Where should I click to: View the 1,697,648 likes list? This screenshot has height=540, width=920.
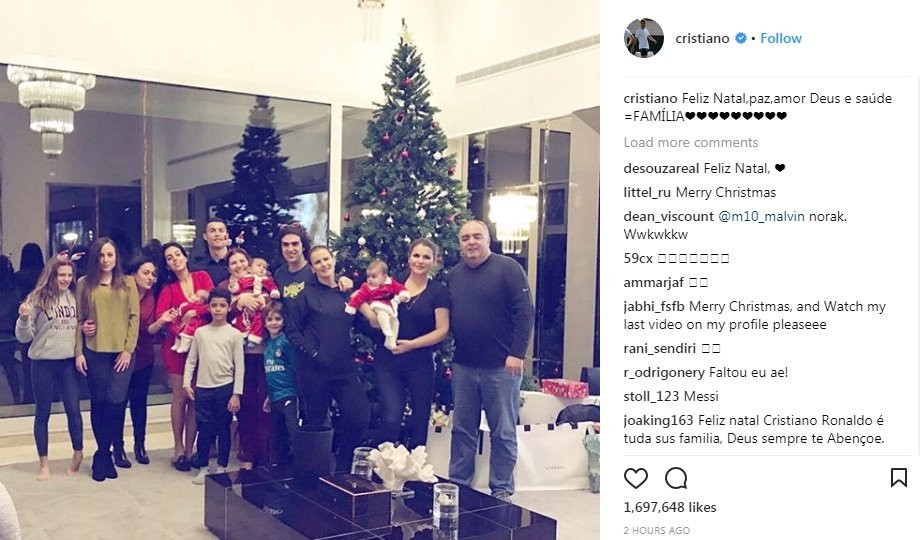(x=670, y=507)
